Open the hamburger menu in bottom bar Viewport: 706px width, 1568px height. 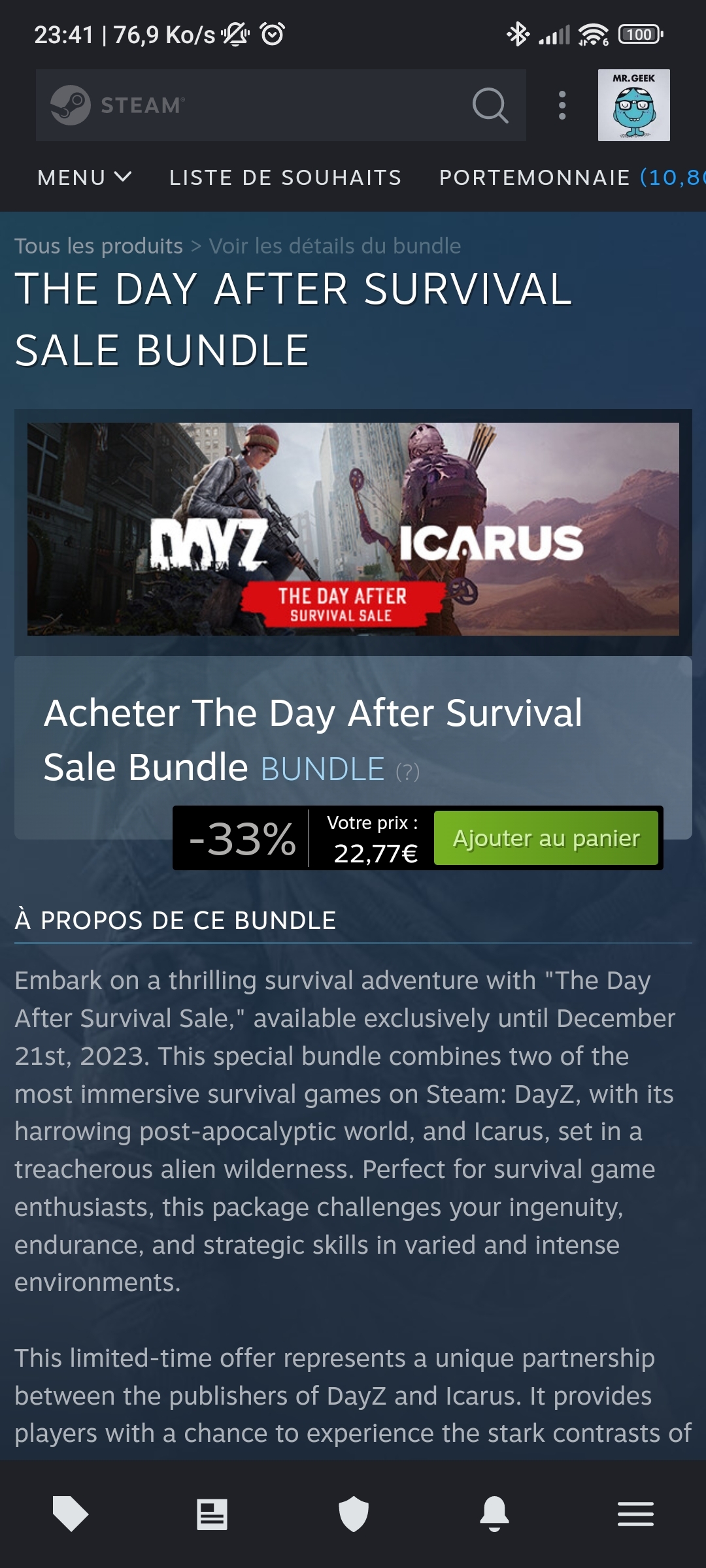pyautogui.click(x=635, y=1514)
